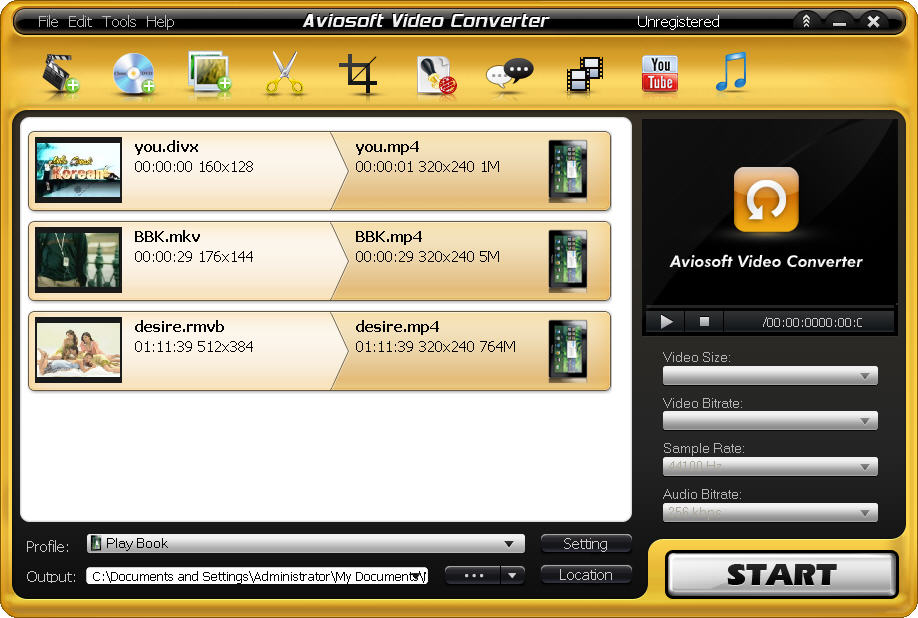The width and height of the screenshot is (918, 618).
Task: Click the 00:00:29 176x144 source details
Action: coord(194,257)
